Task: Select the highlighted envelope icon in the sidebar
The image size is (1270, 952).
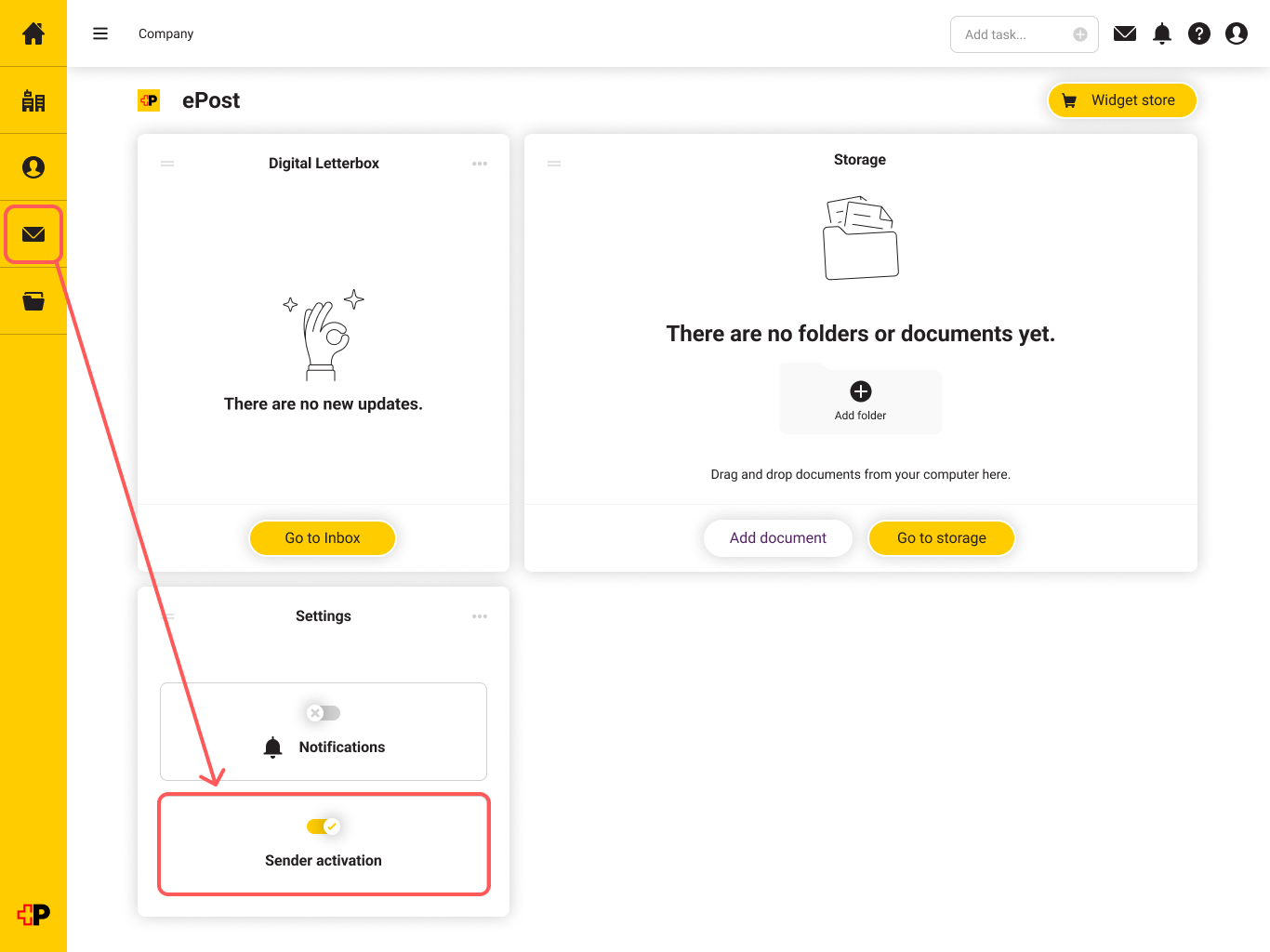Action: pos(33,234)
